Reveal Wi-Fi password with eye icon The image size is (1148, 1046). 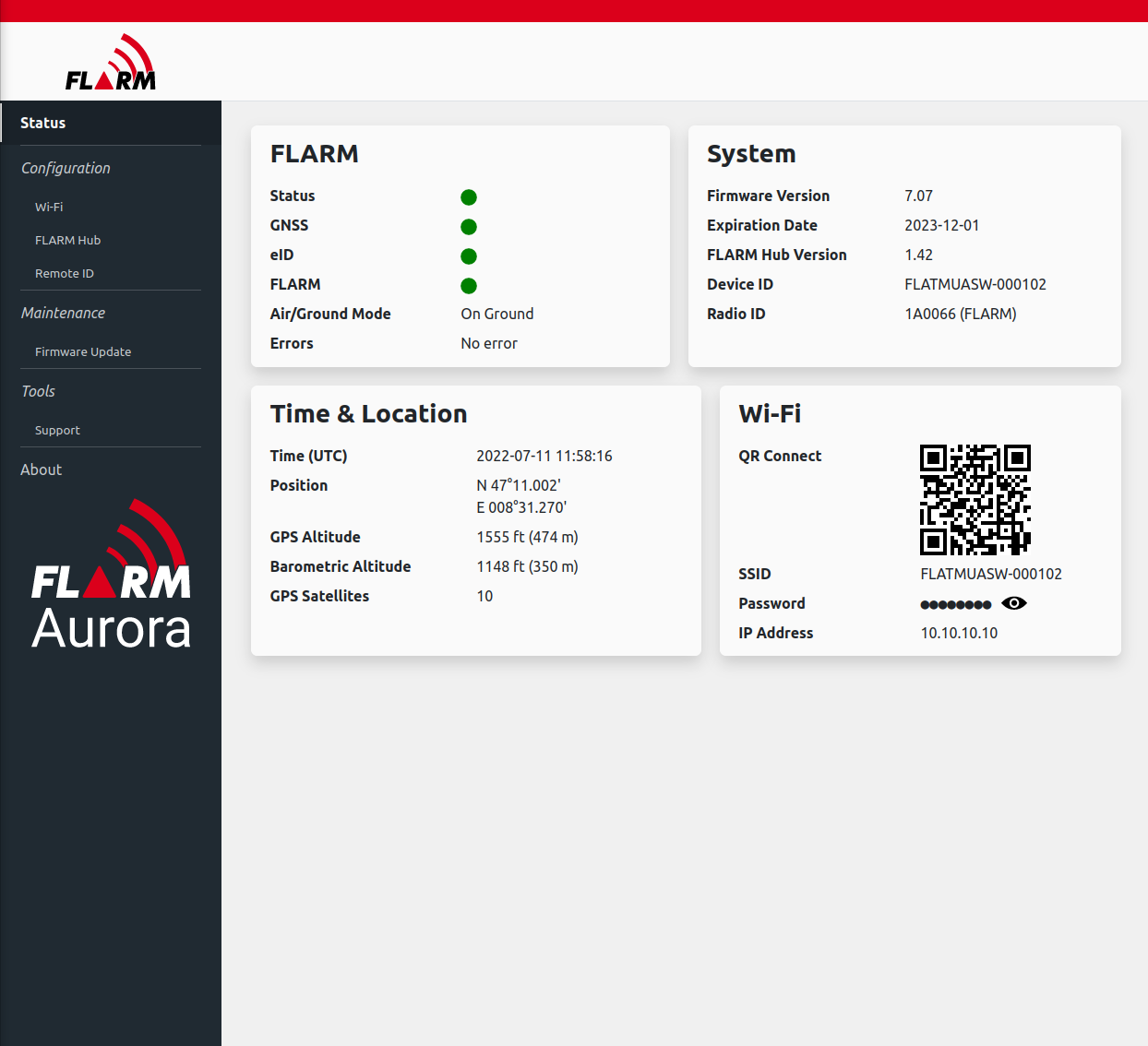point(1014,603)
